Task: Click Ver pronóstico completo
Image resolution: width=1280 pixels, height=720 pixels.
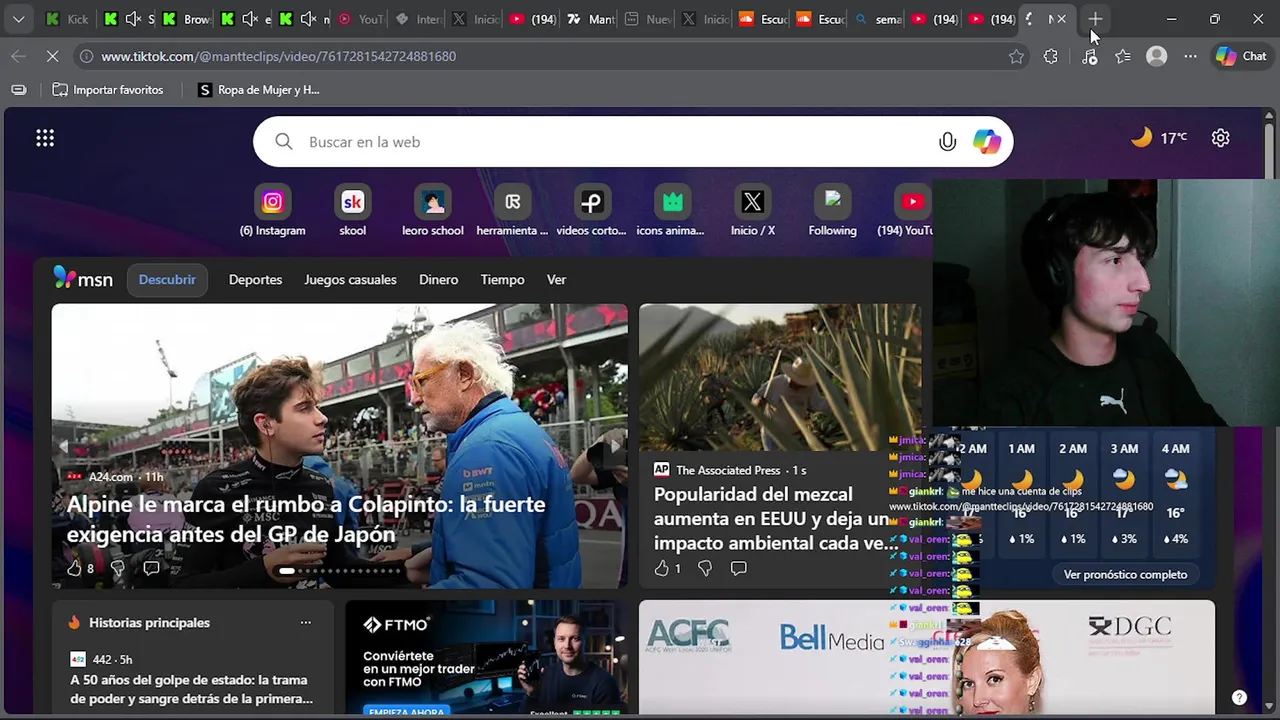Action: coord(1125,574)
